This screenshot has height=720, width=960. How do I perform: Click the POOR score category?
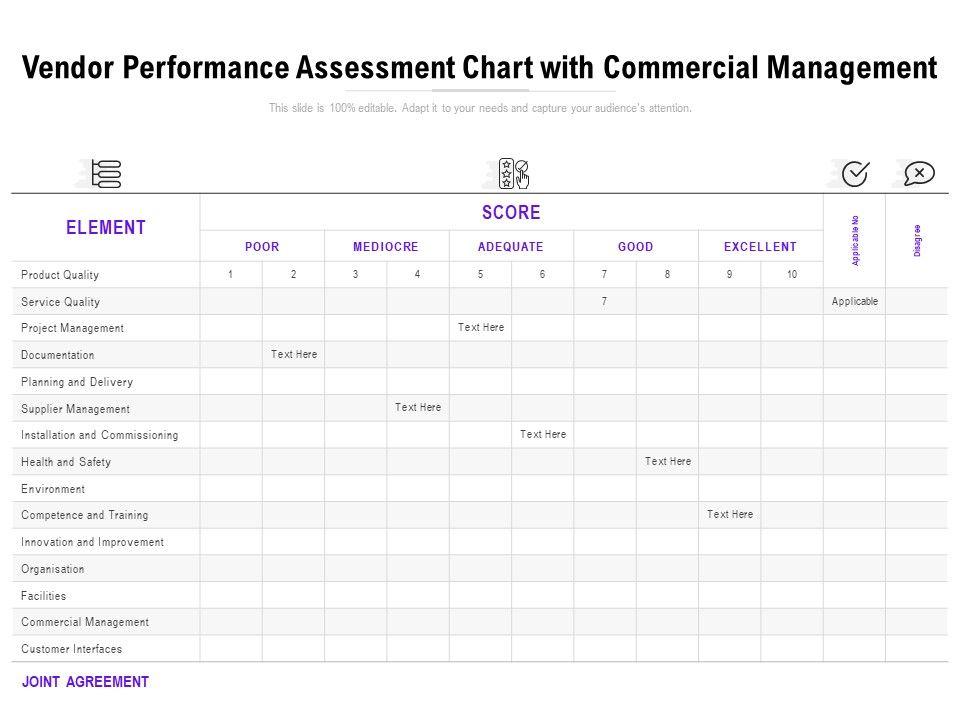coord(262,246)
